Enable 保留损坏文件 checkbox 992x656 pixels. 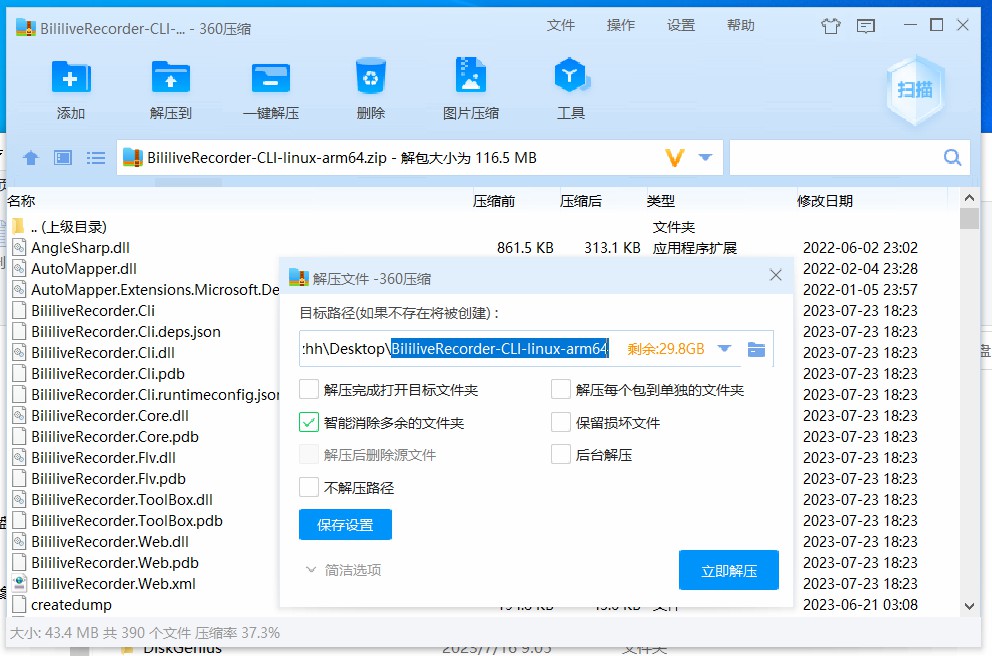(561, 422)
